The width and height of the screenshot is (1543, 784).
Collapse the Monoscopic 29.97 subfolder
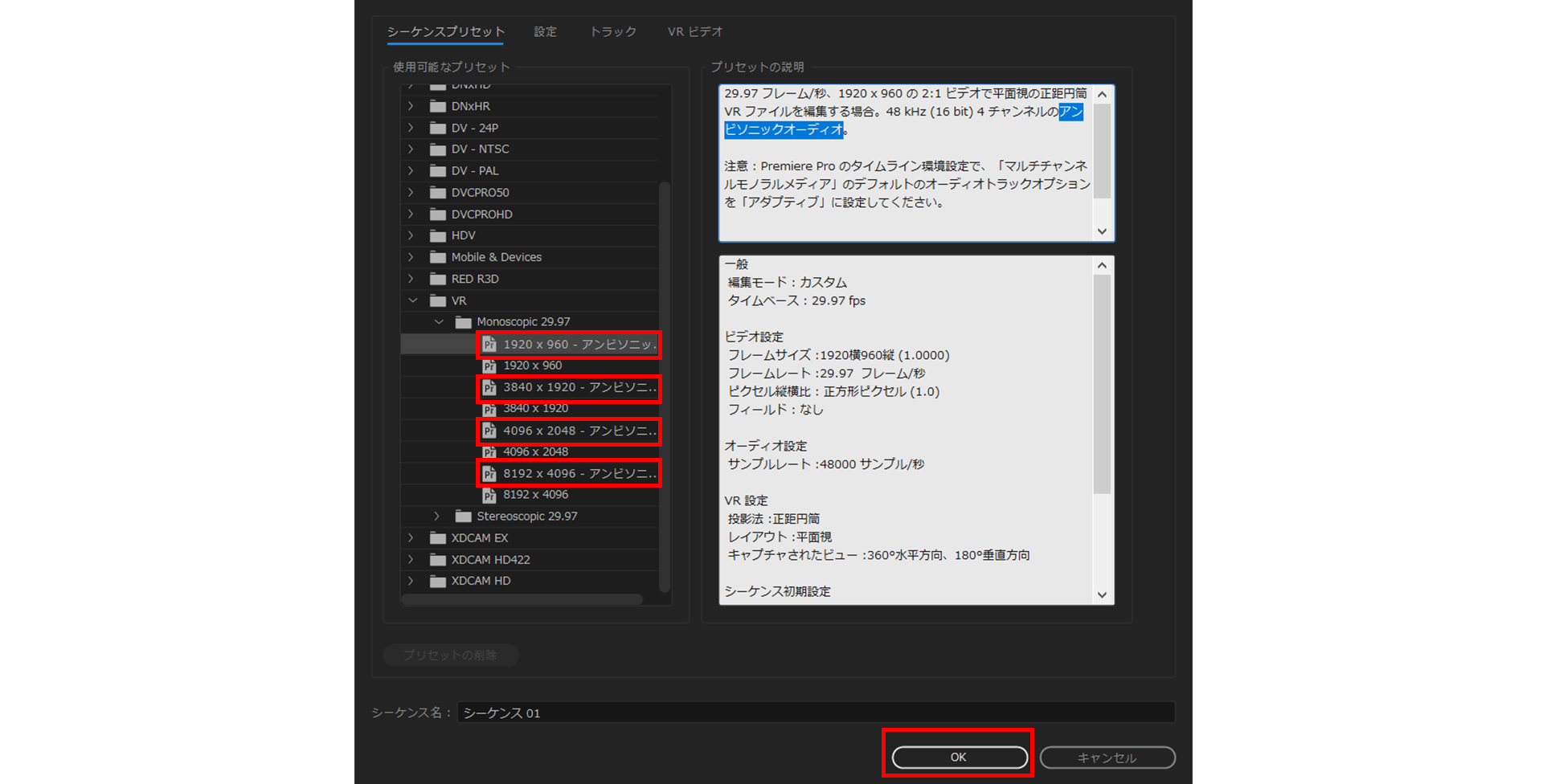pos(439,322)
